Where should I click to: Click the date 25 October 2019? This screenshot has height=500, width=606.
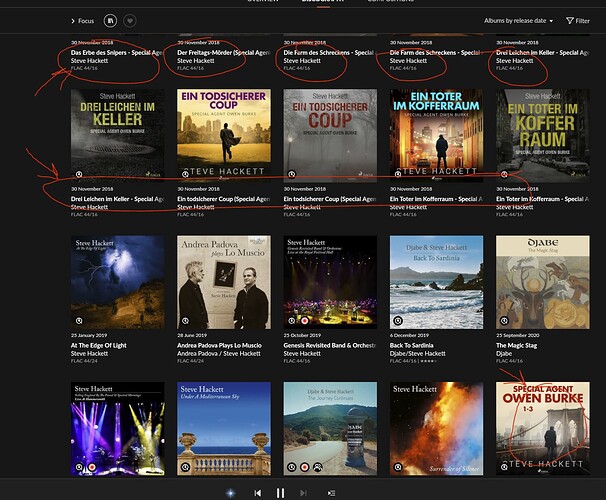pos(302,335)
